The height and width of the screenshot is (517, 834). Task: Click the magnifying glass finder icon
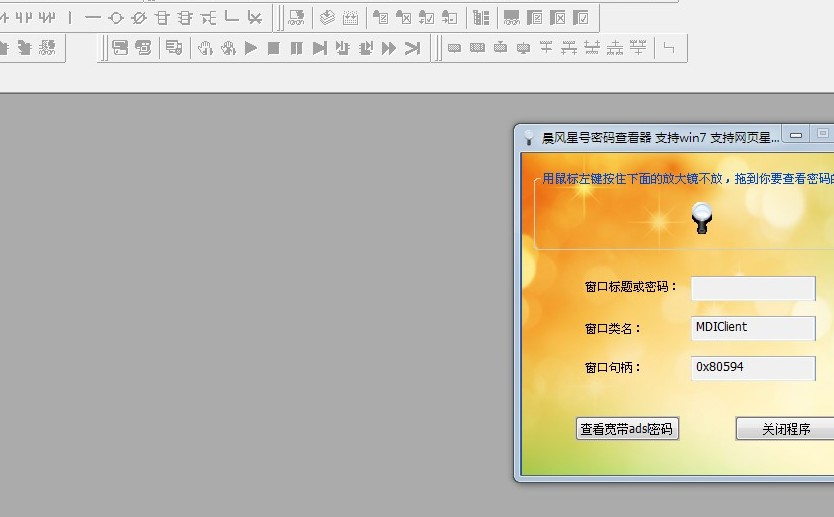(702, 217)
